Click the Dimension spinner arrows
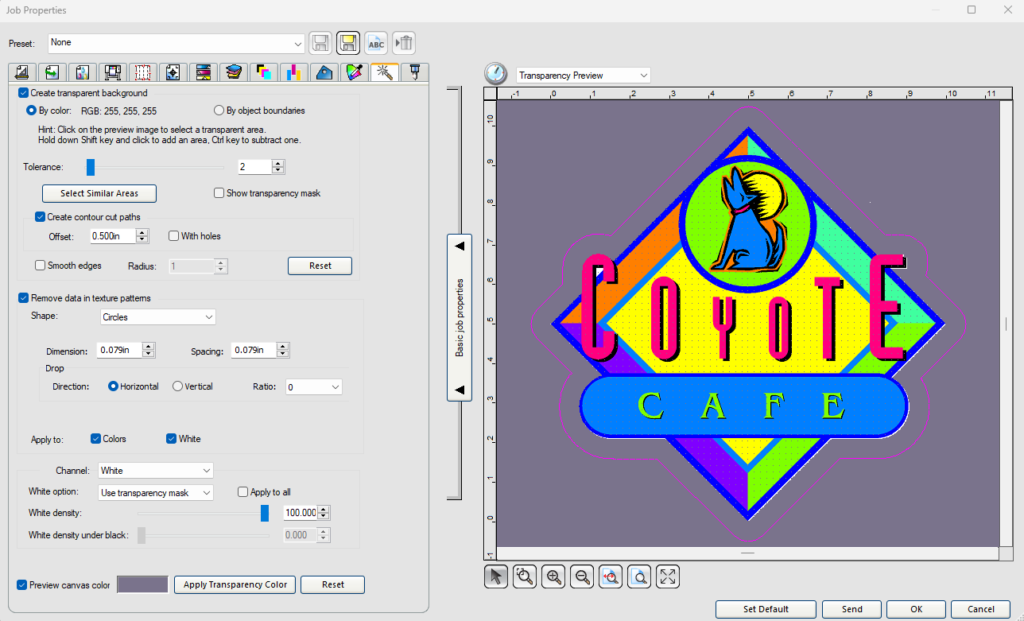This screenshot has height=621, width=1024. (x=149, y=351)
